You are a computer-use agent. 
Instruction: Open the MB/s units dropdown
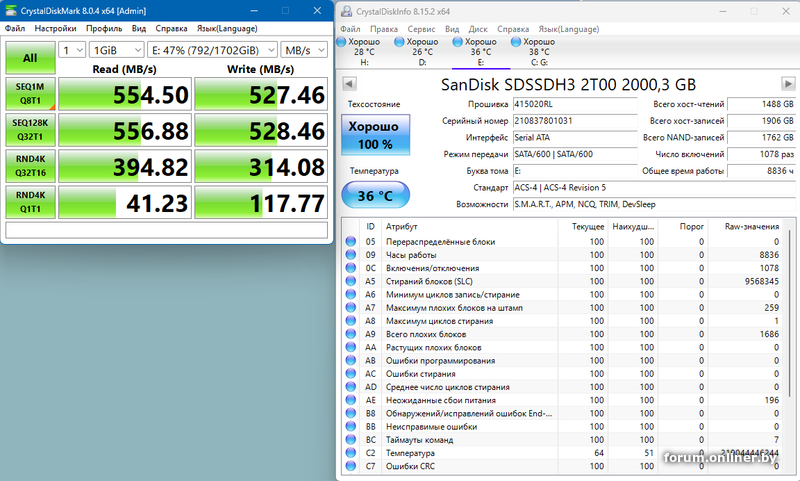(302, 49)
